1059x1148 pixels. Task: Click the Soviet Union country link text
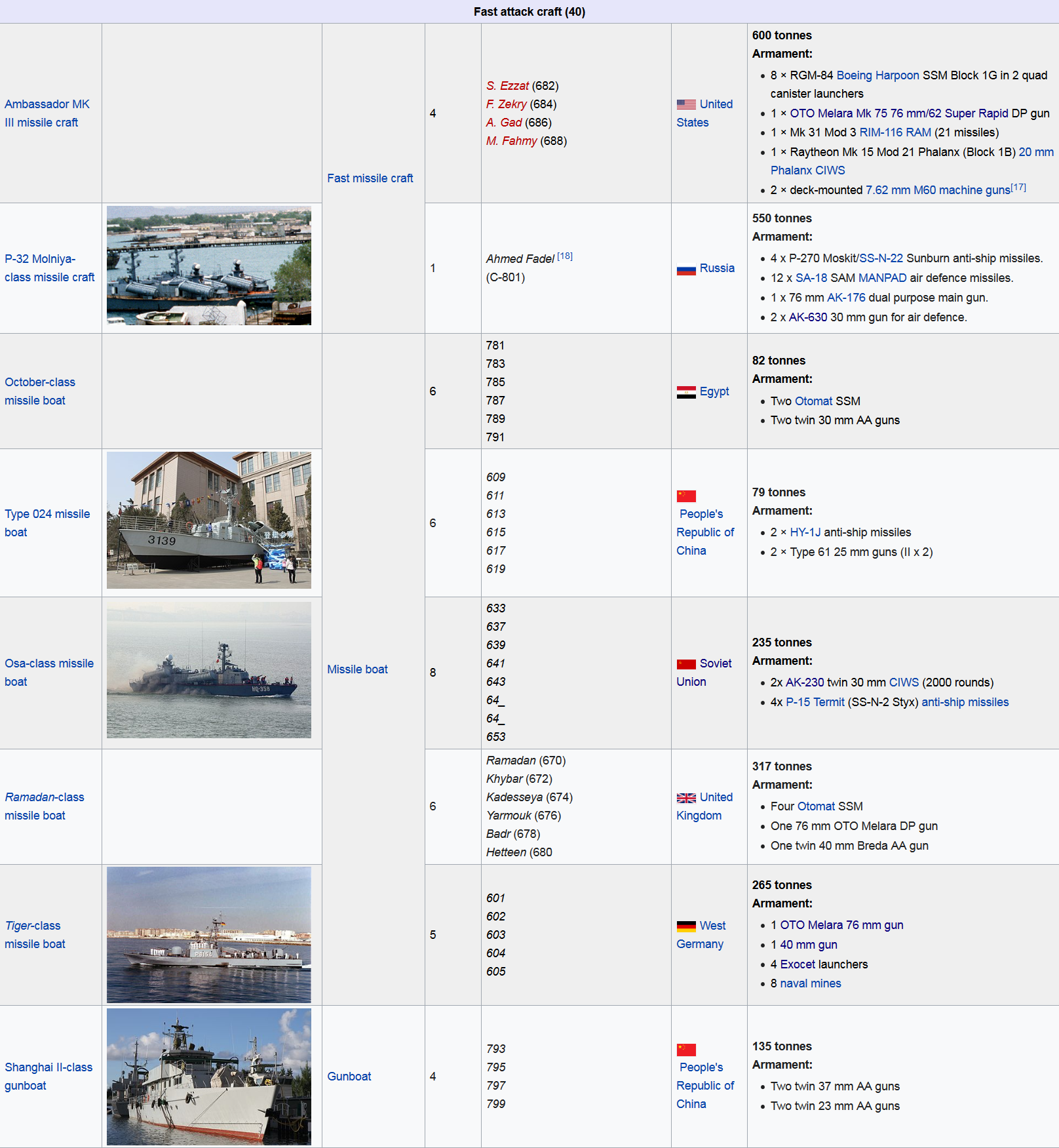tap(704, 673)
